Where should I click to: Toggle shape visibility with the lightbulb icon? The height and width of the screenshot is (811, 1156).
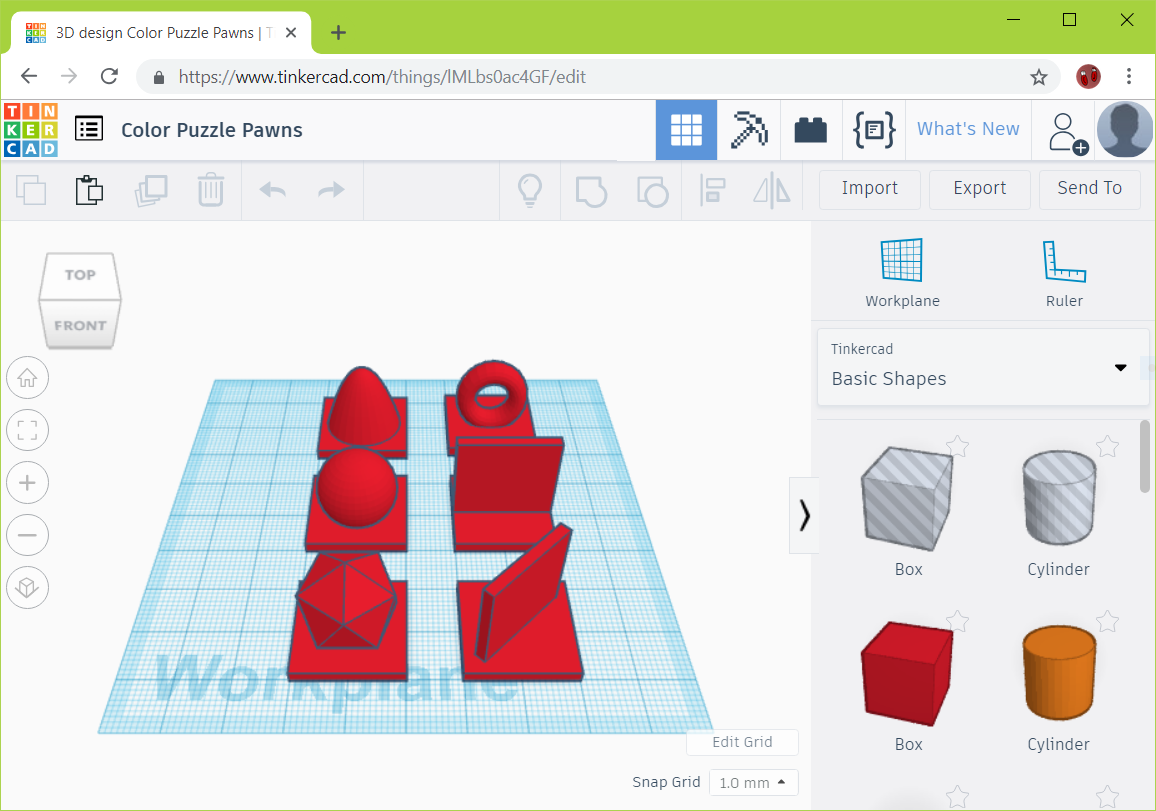530,190
